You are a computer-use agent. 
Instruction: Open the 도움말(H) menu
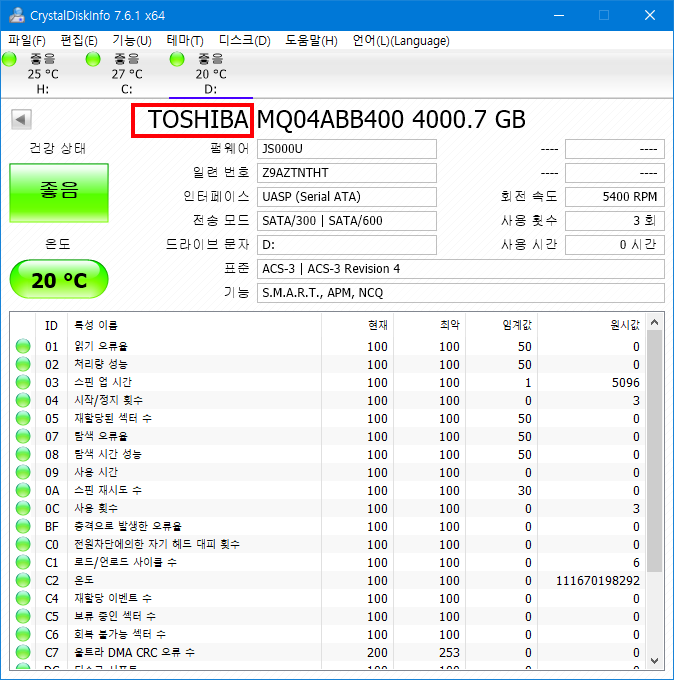tap(311, 41)
